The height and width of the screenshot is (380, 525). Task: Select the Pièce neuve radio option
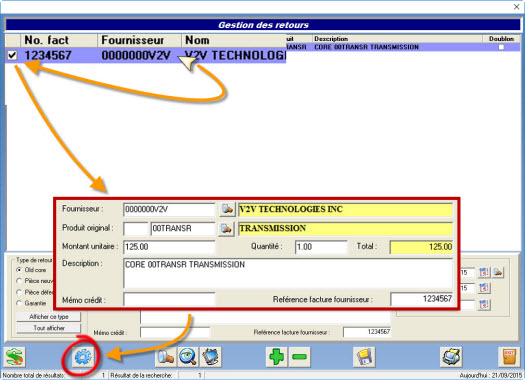click(19, 281)
